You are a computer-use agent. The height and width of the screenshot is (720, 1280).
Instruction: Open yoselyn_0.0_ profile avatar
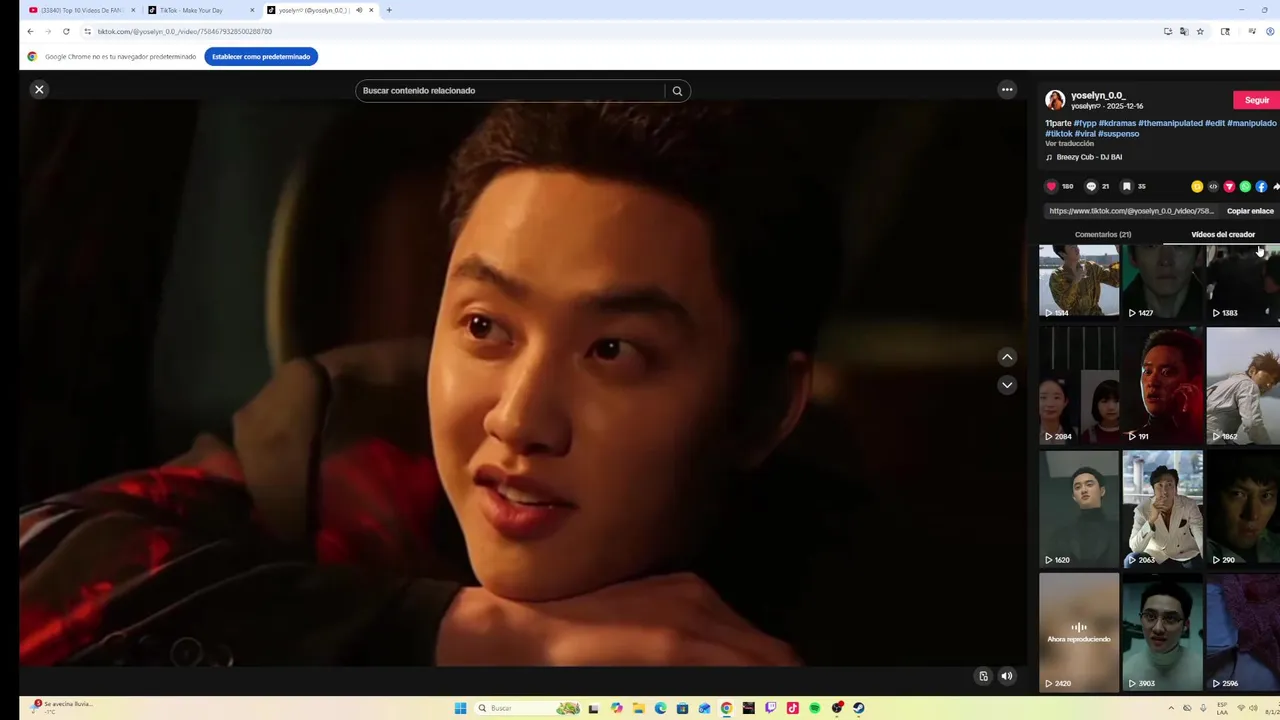1055,100
